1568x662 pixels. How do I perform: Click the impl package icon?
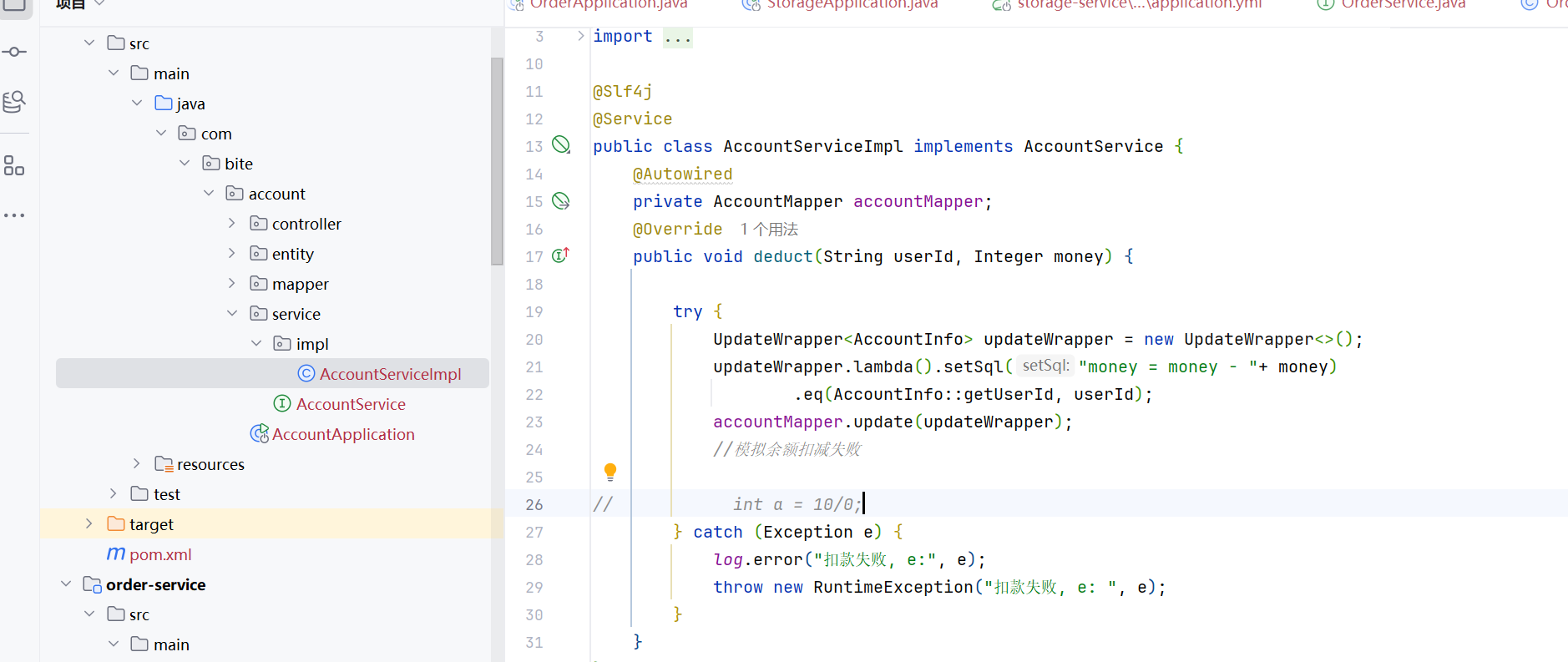click(x=282, y=343)
